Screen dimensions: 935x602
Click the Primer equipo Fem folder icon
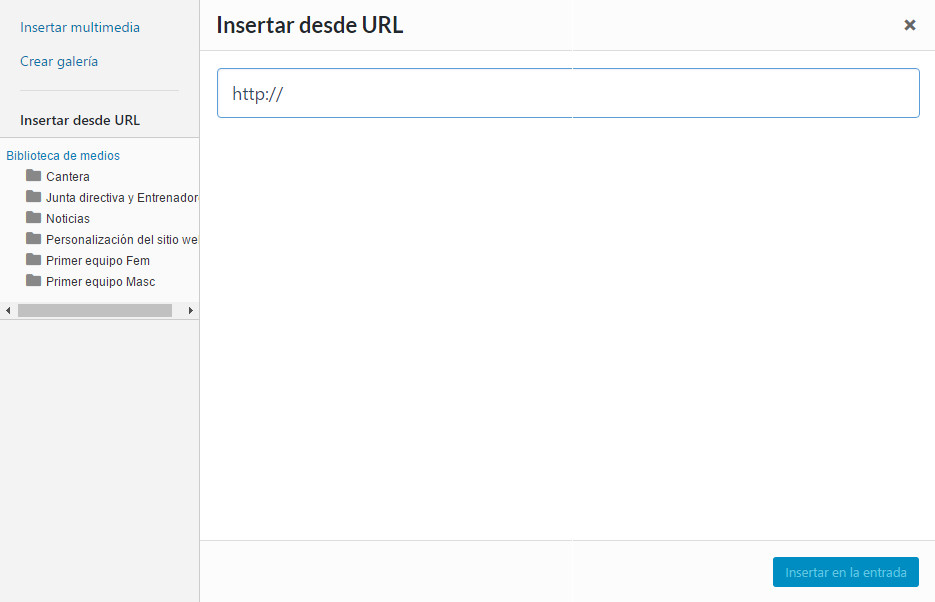point(34,260)
